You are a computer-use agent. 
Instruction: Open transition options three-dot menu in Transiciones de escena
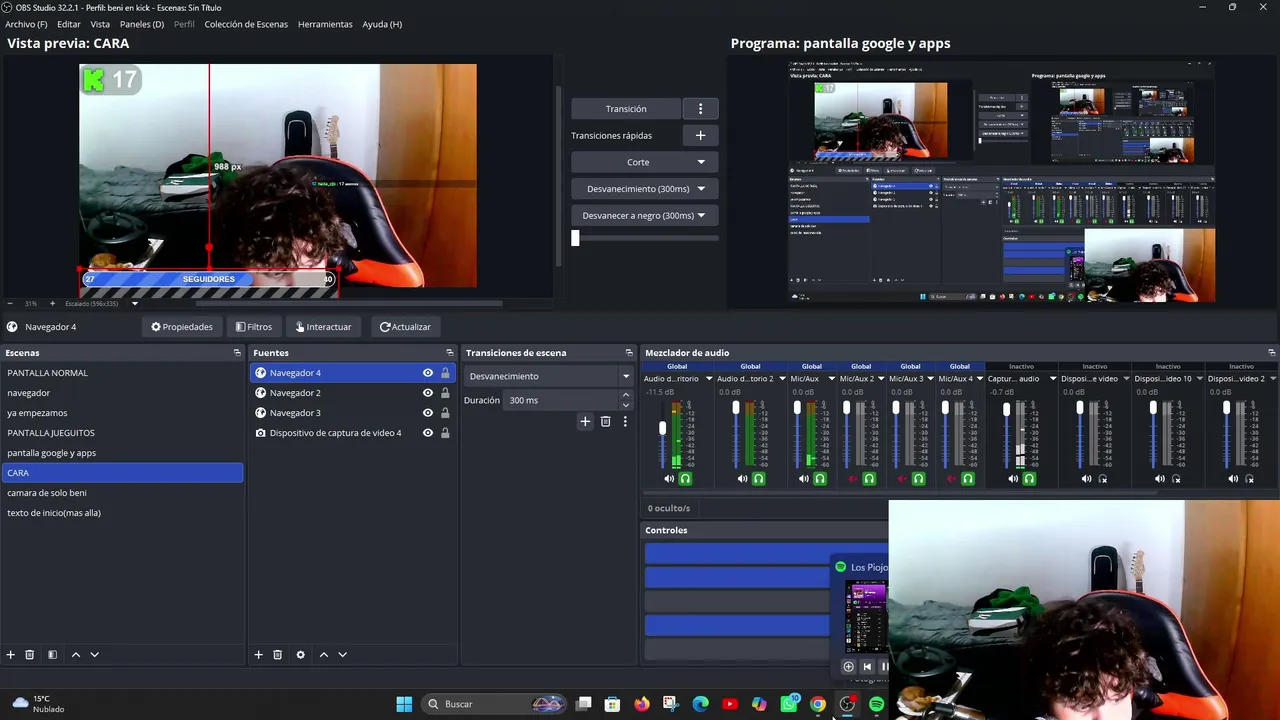625,422
